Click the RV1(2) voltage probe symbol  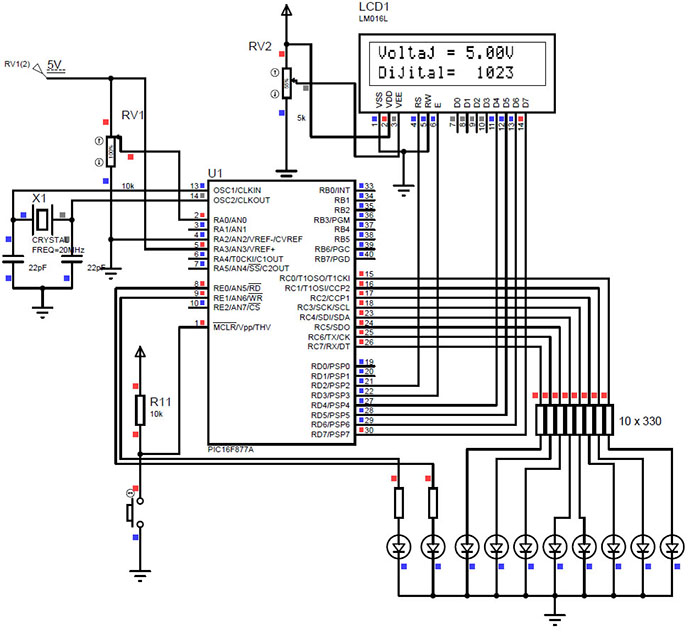click(x=40, y=69)
